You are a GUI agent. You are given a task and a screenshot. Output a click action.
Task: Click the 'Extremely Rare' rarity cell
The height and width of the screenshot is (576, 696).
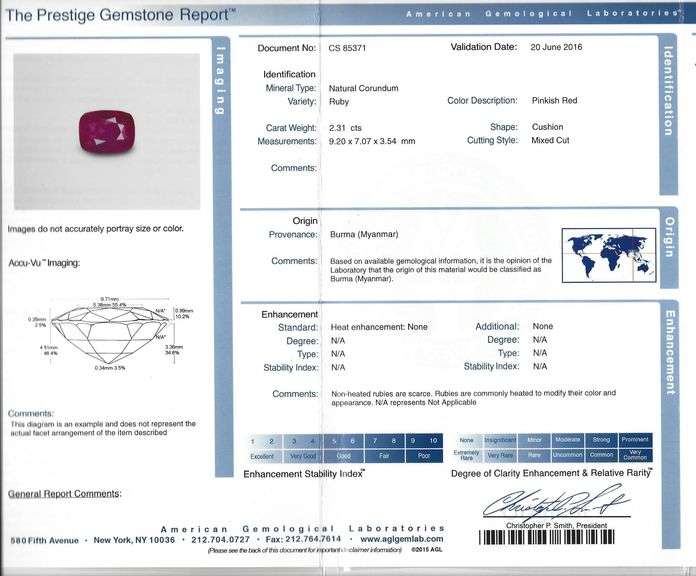click(x=467, y=455)
